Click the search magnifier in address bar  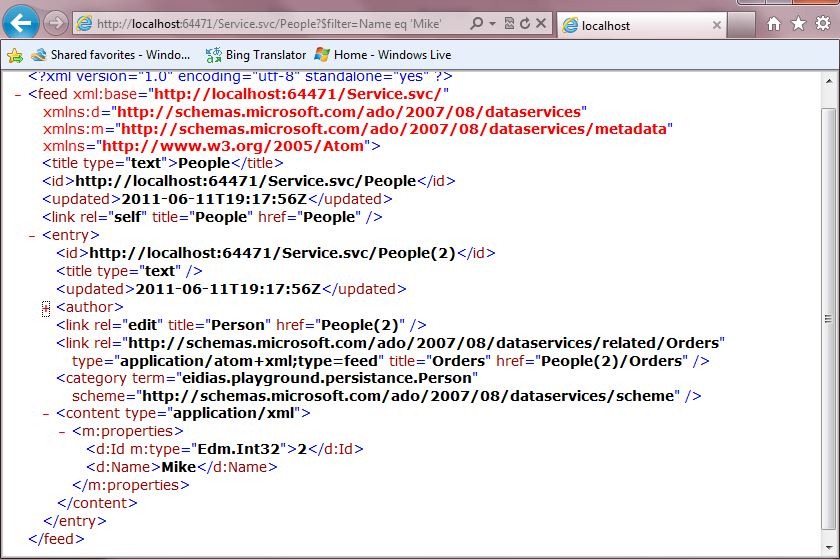click(x=476, y=23)
